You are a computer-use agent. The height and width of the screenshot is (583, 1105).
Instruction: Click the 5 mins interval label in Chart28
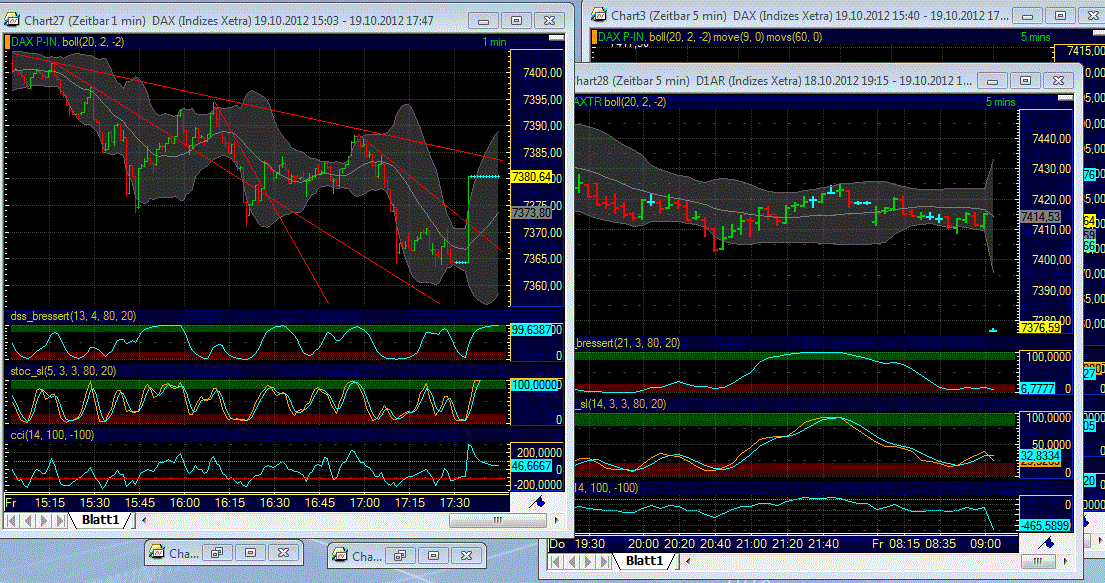[1000, 102]
